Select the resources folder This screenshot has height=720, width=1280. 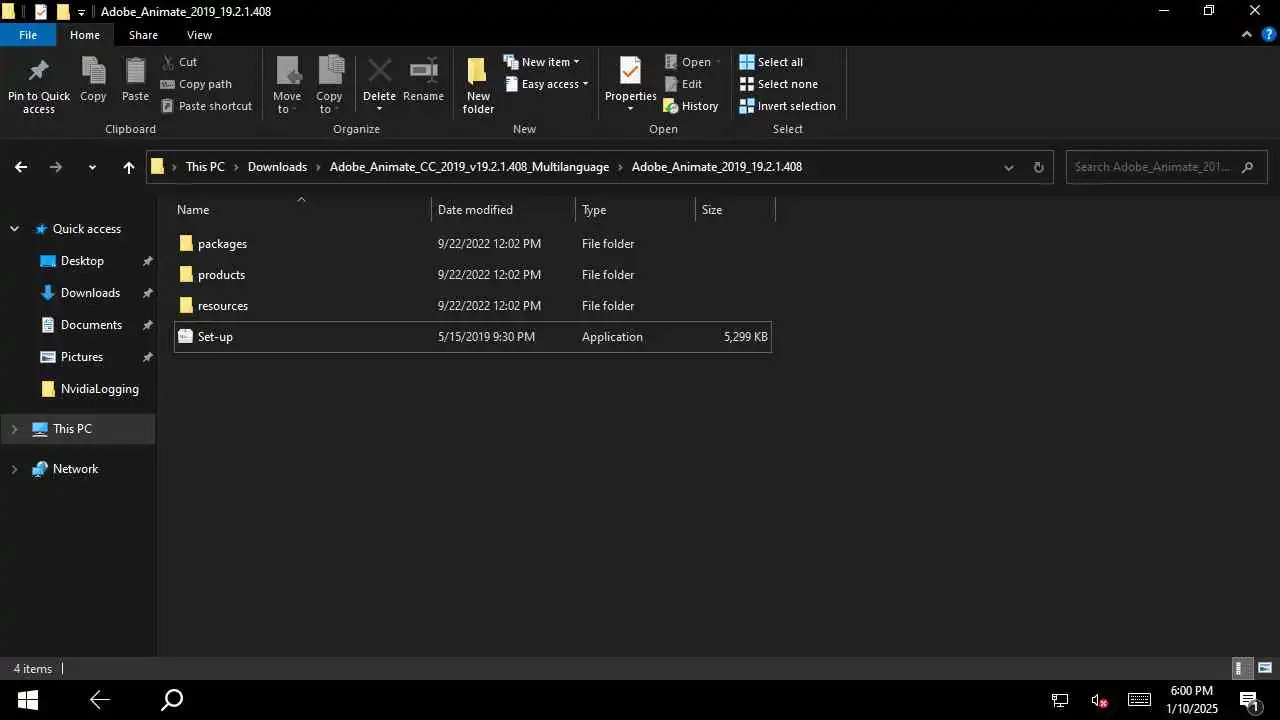(472, 306)
